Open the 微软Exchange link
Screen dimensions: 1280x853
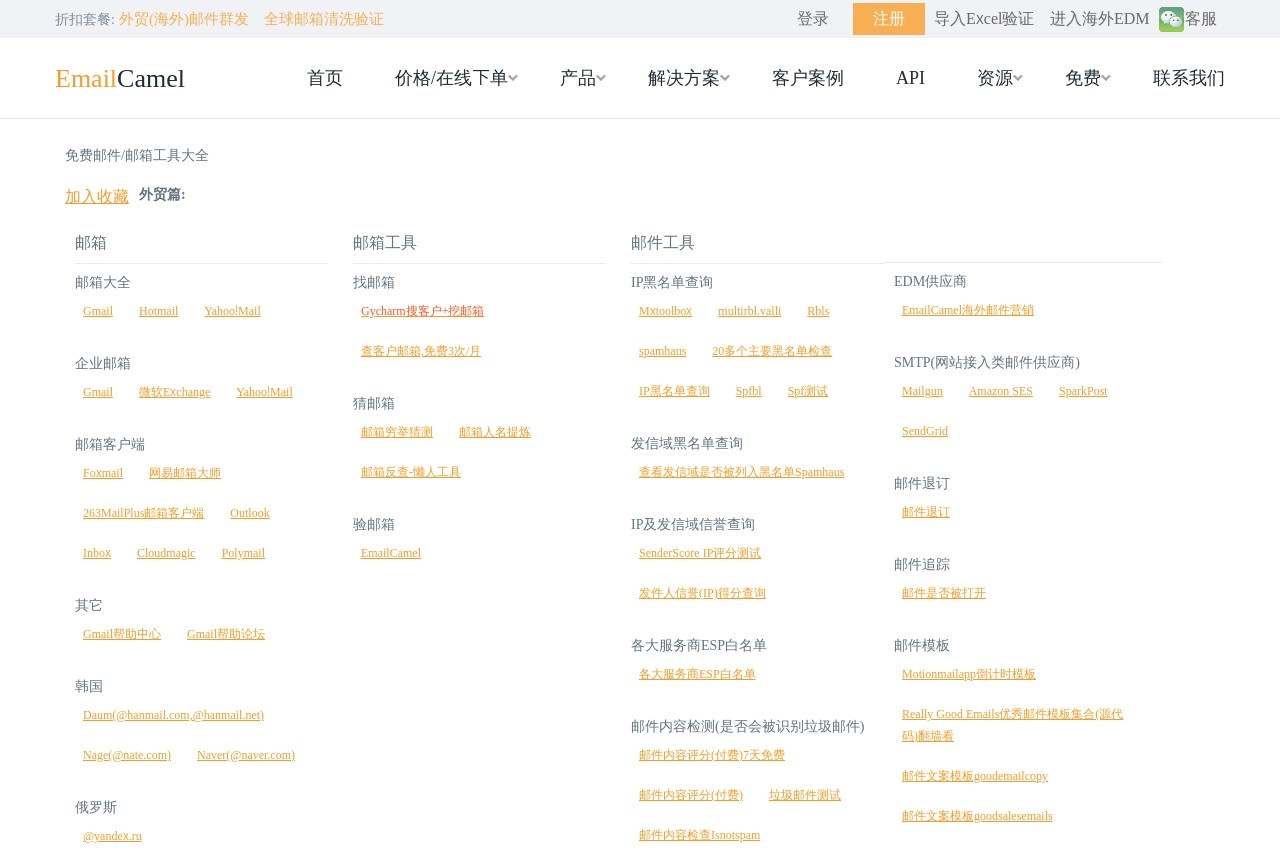coord(175,392)
